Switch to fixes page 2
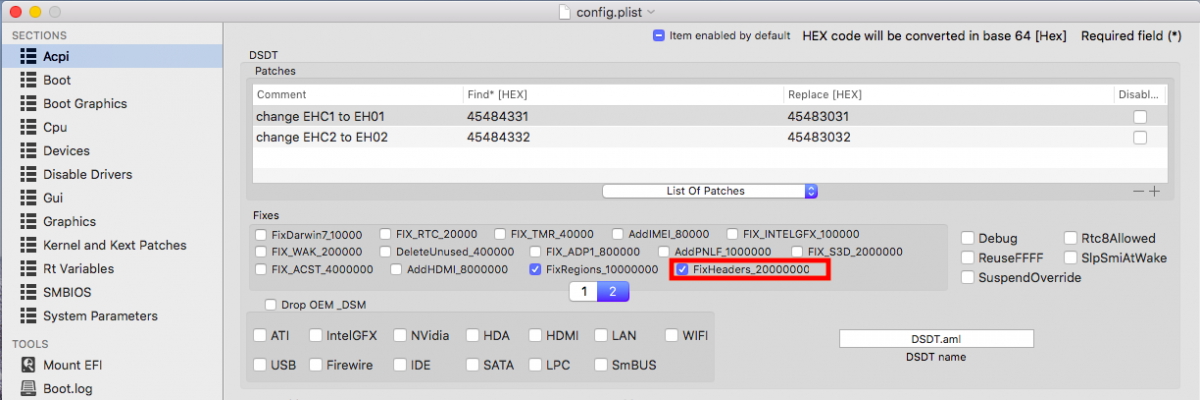The height and width of the screenshot is (400, 1200). 612,292
